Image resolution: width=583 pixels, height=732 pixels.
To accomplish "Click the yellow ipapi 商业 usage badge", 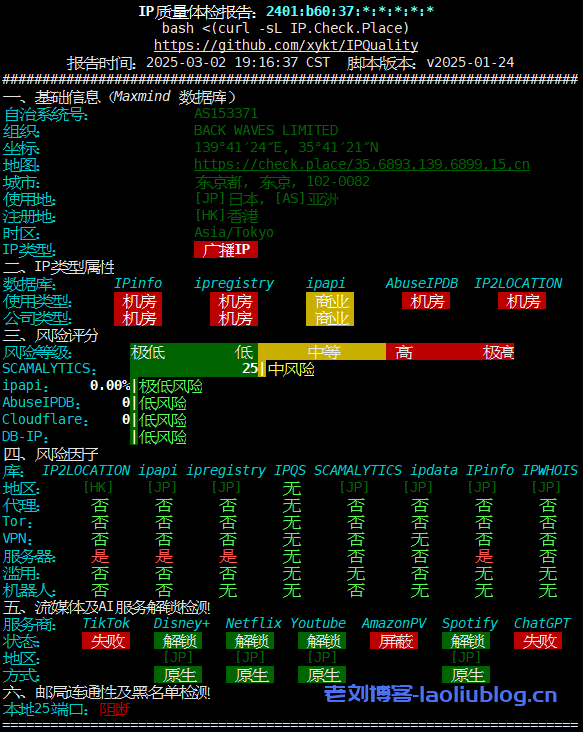I will (330, 301).
